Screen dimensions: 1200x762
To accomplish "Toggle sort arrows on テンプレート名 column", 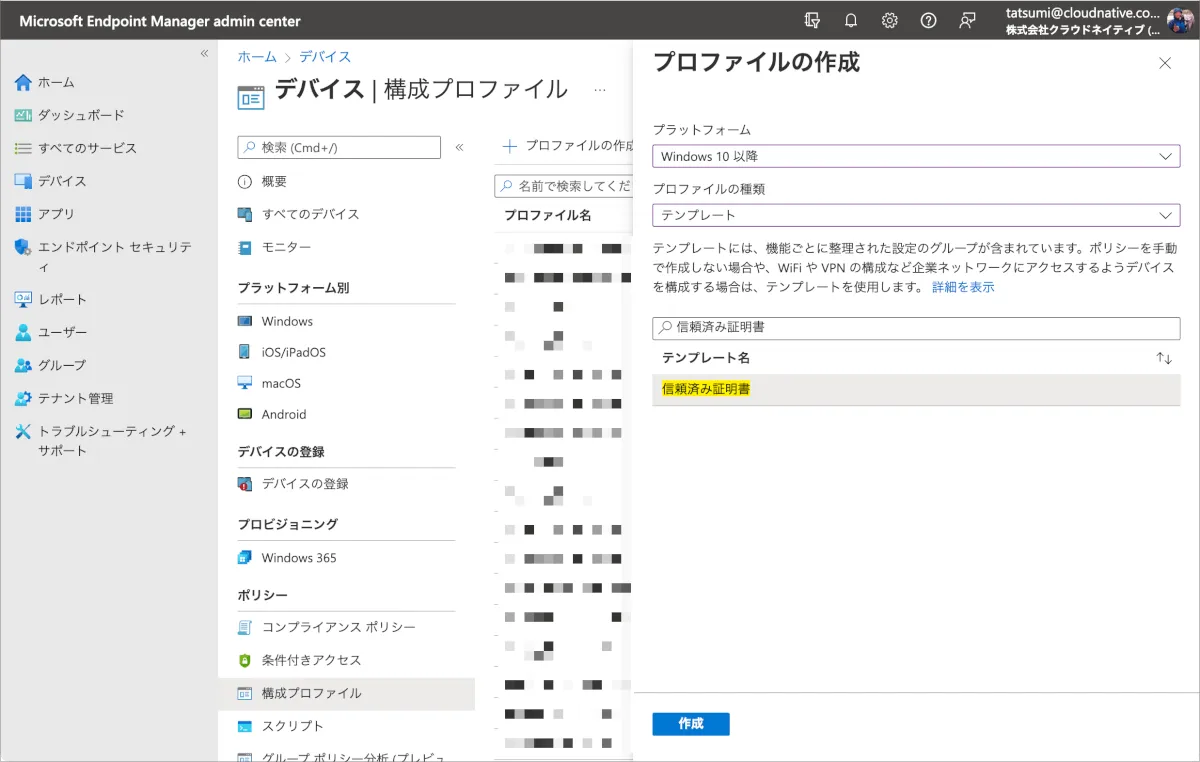I will point(1163,358).
